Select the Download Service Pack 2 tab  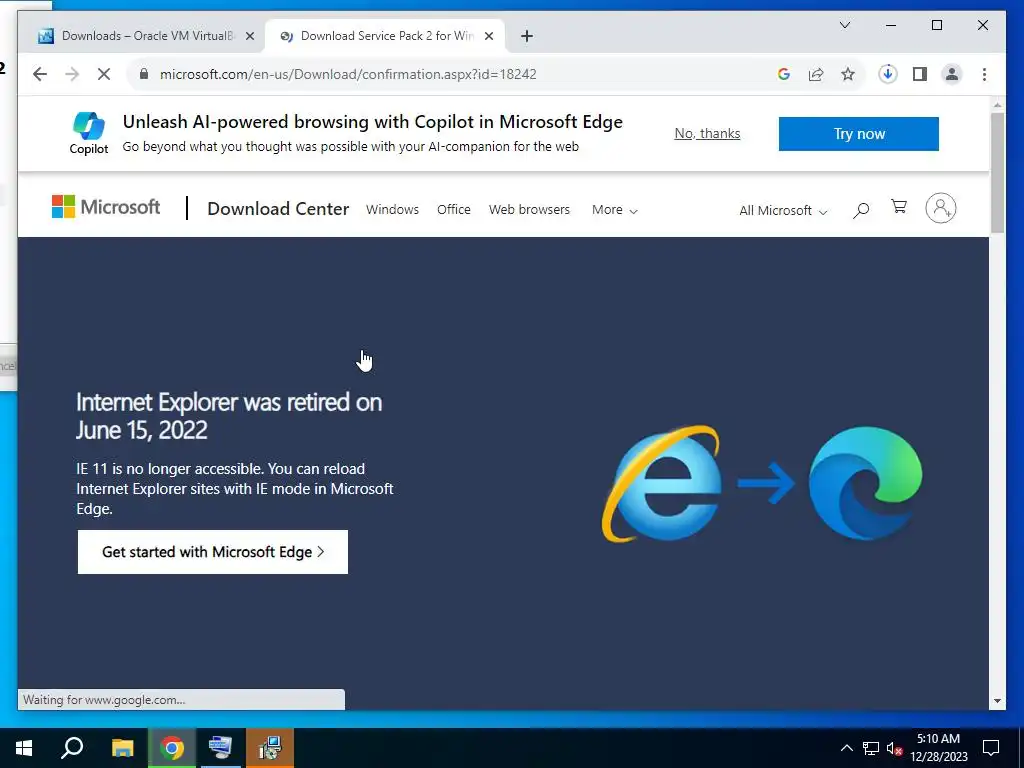coord(385,36)
